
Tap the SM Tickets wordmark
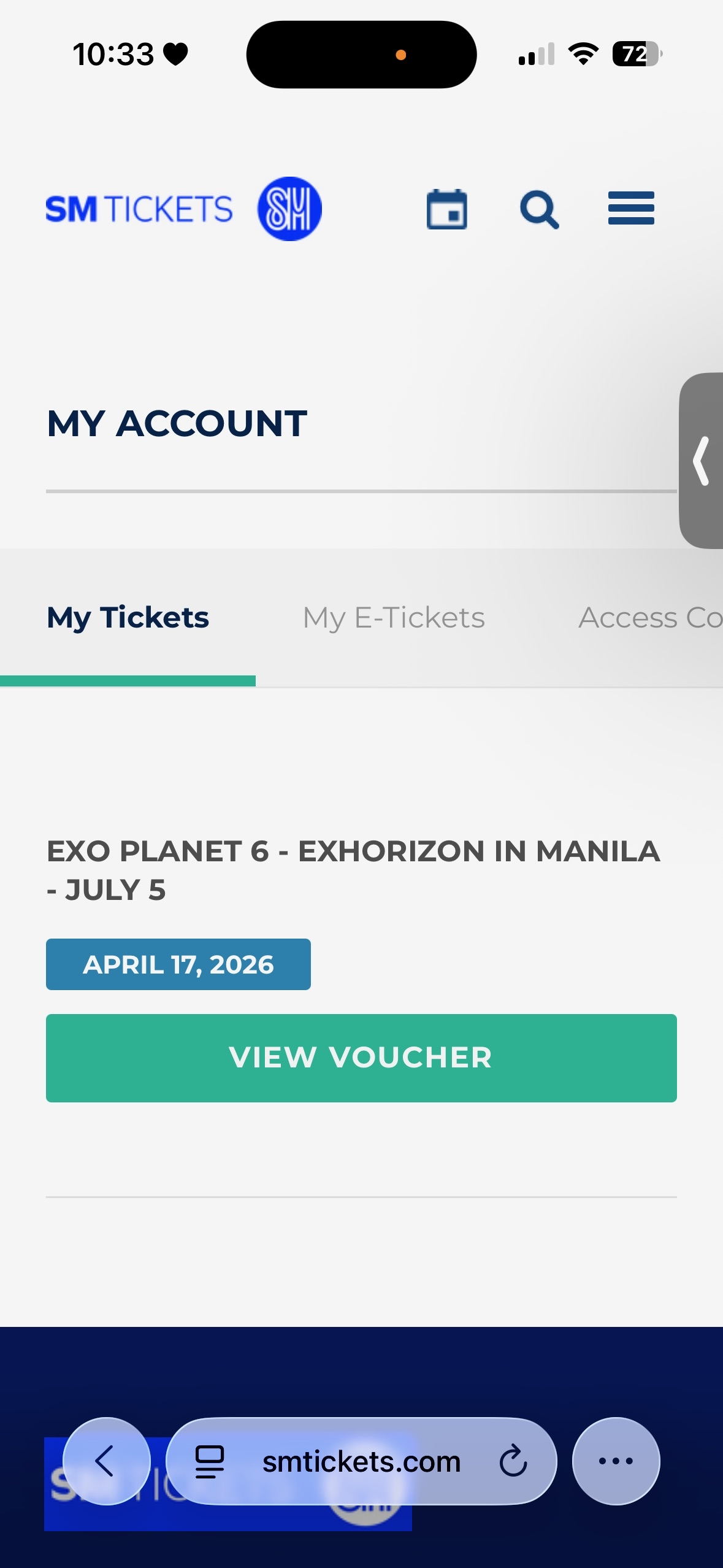point(139,209)
